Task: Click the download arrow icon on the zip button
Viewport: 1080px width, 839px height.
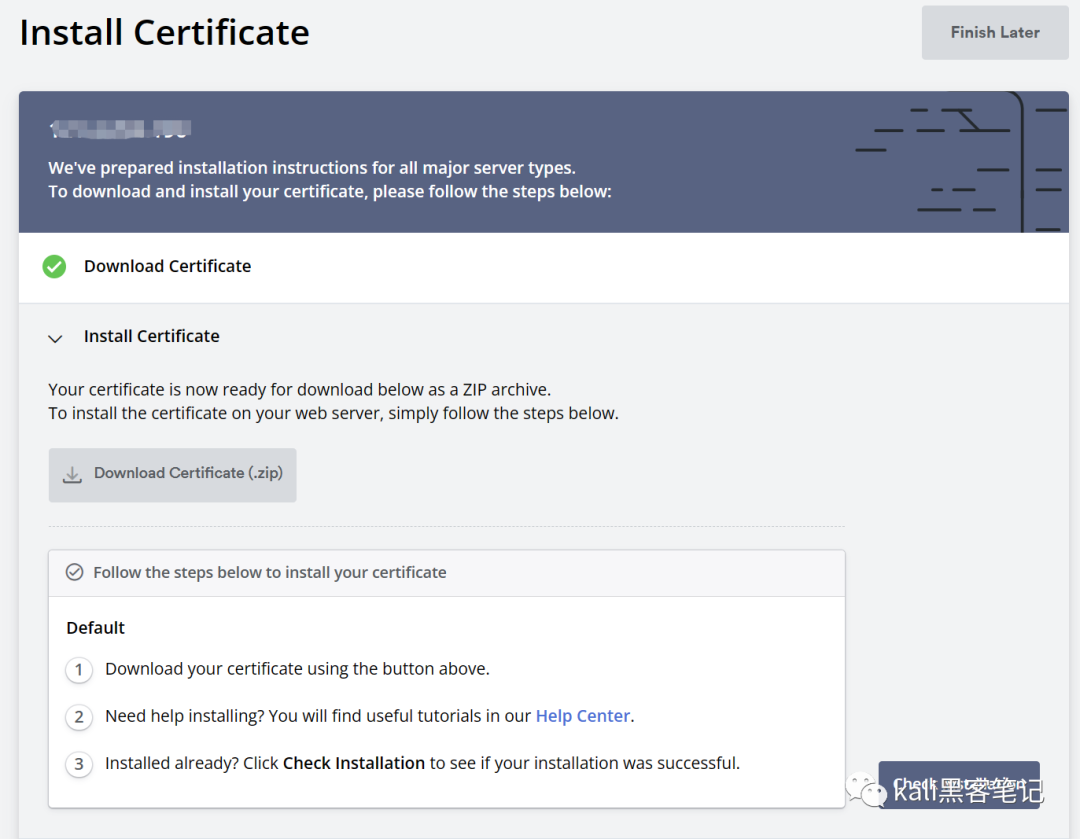Action: [x=72, y=475]
